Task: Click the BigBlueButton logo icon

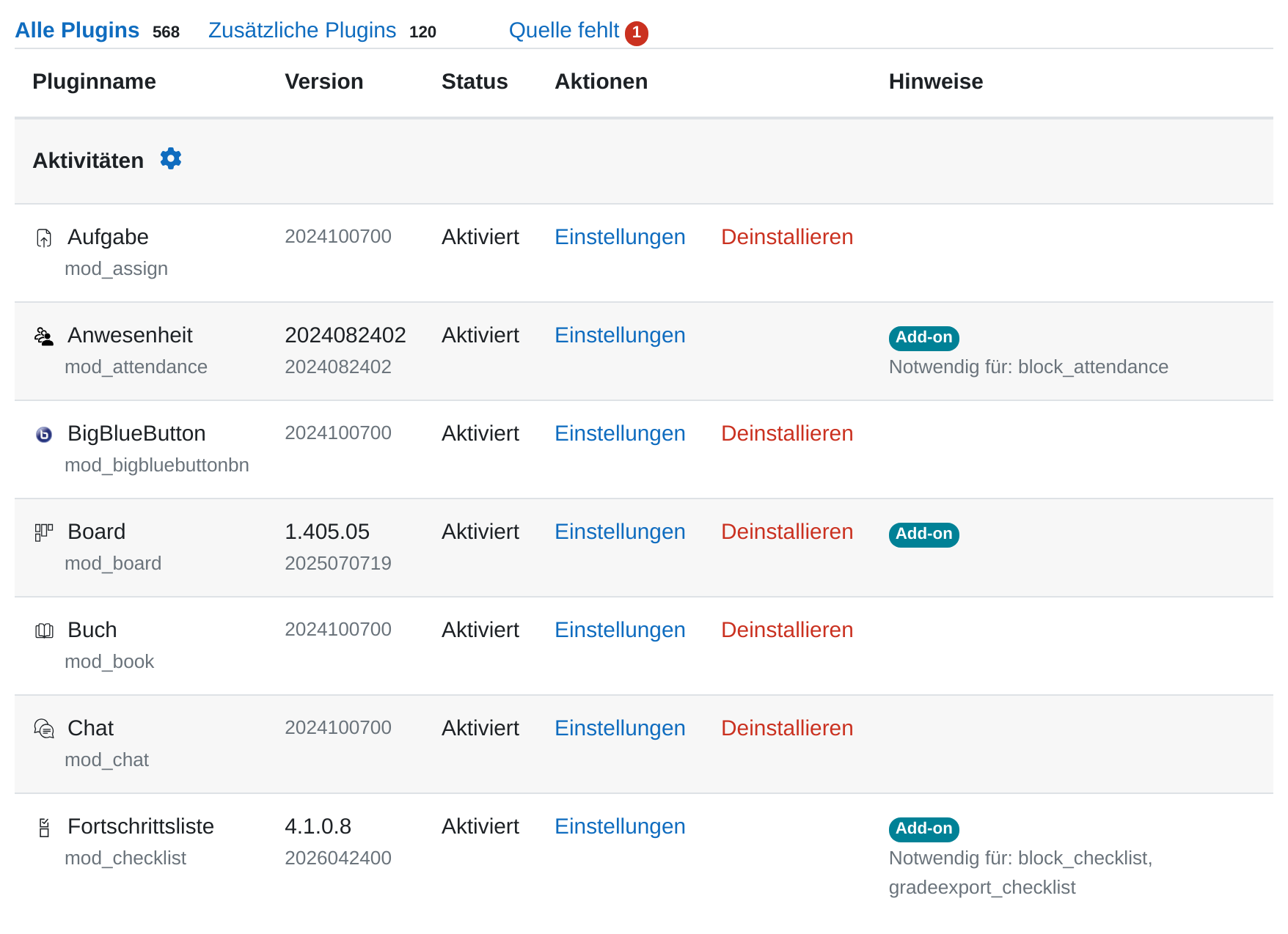Action: click(x=44, y=434)
